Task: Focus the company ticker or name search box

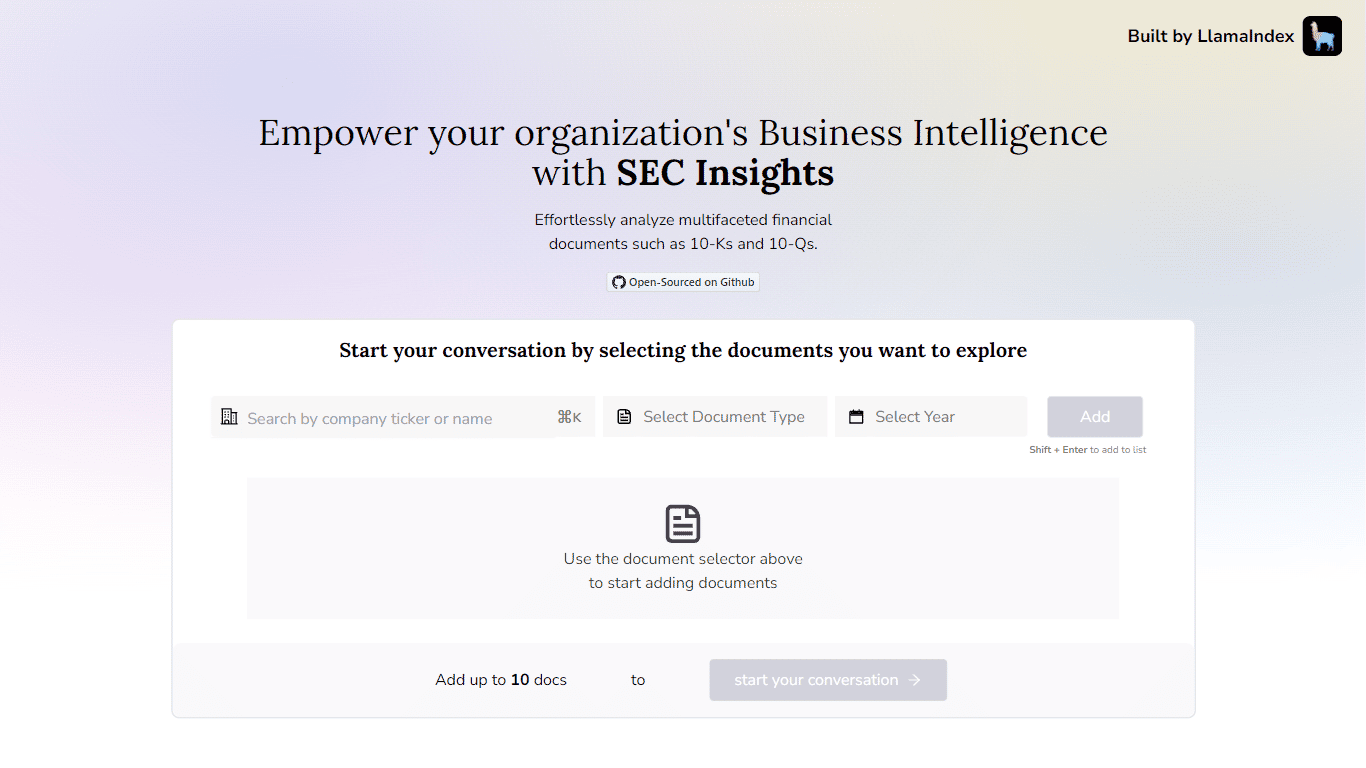Action: 390,418
